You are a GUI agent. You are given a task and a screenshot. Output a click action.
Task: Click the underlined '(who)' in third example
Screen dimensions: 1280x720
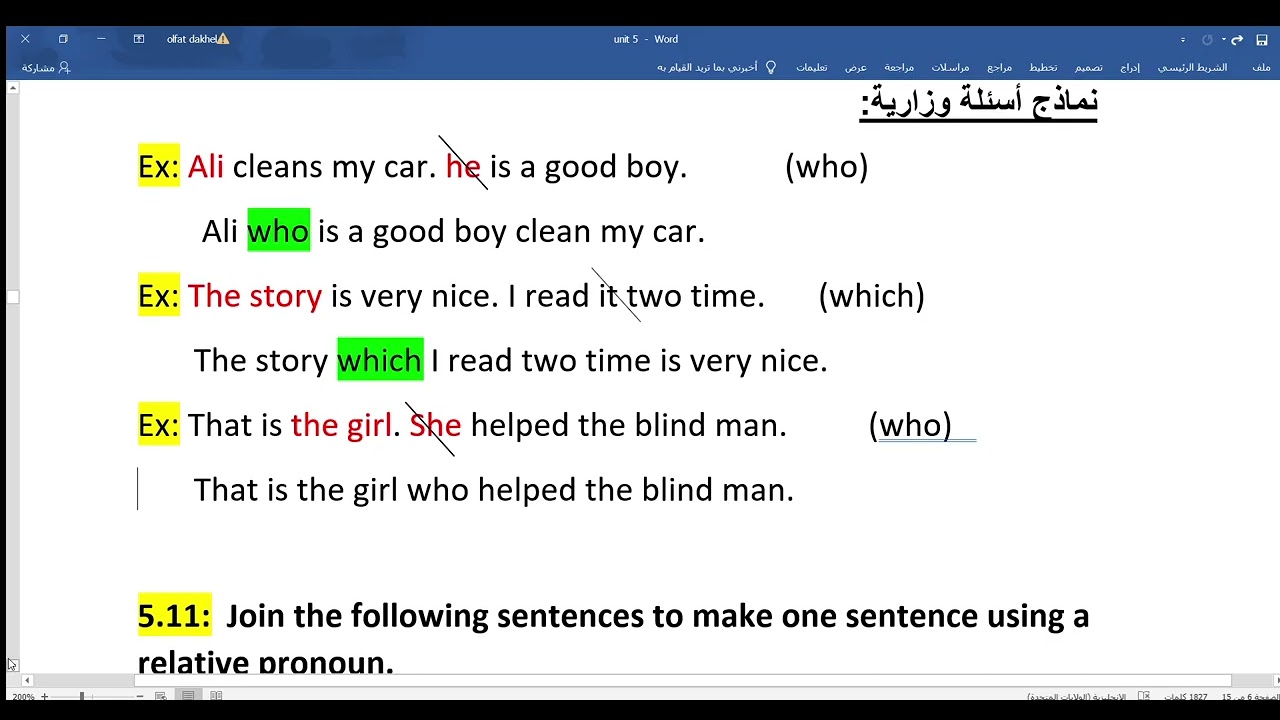[x=910, y=425]
